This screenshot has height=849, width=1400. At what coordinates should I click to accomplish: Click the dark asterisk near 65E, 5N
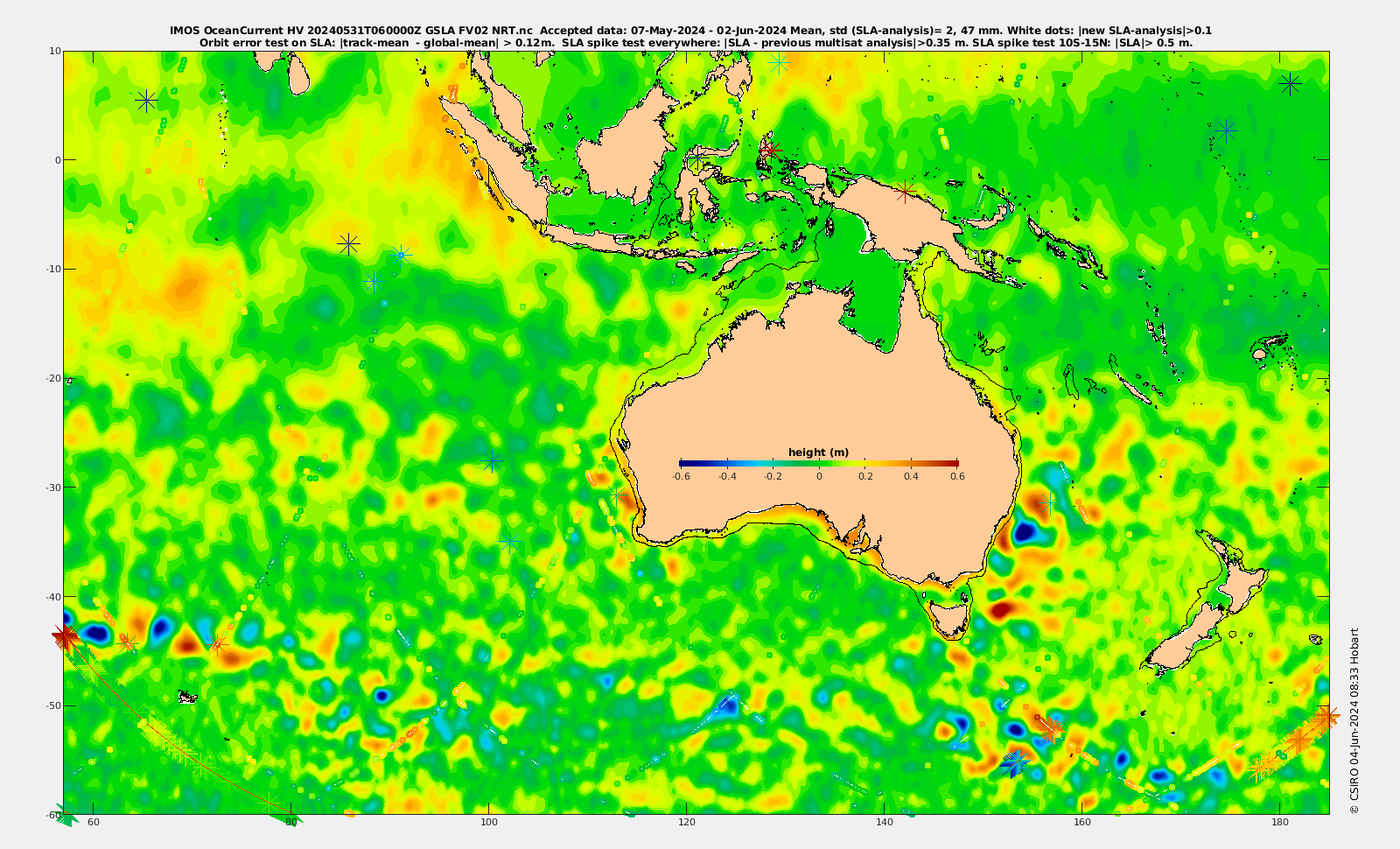coord(147,101)
